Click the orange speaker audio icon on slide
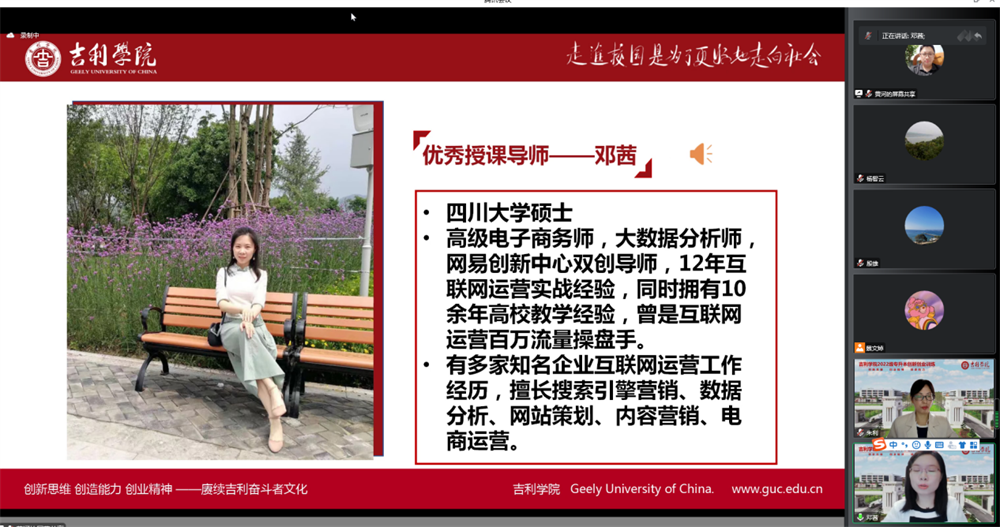 click(x=701, y=154)
